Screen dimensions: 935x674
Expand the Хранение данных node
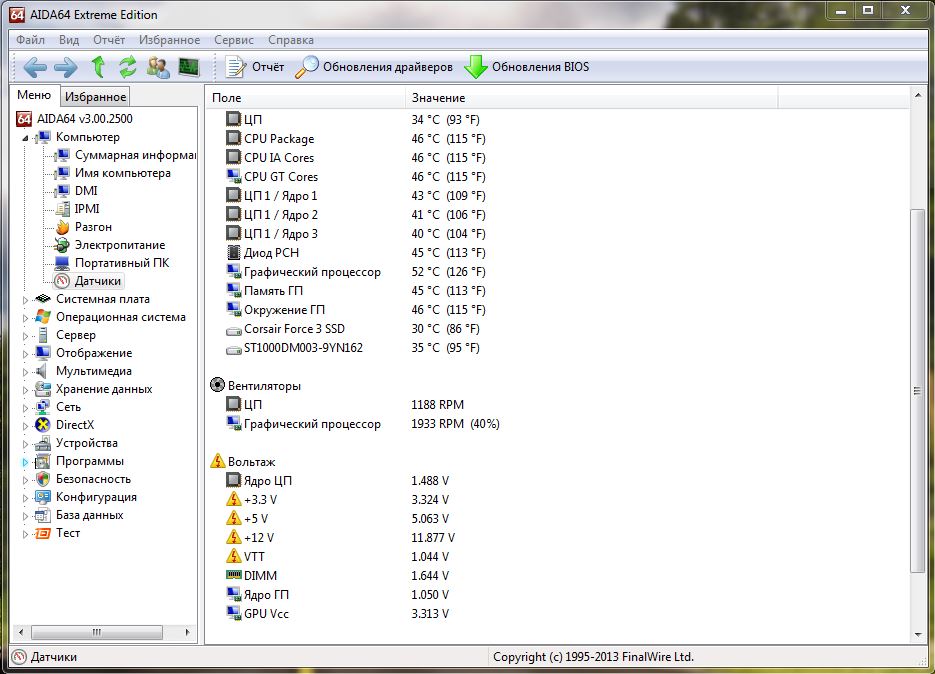(x=25, y=390)
